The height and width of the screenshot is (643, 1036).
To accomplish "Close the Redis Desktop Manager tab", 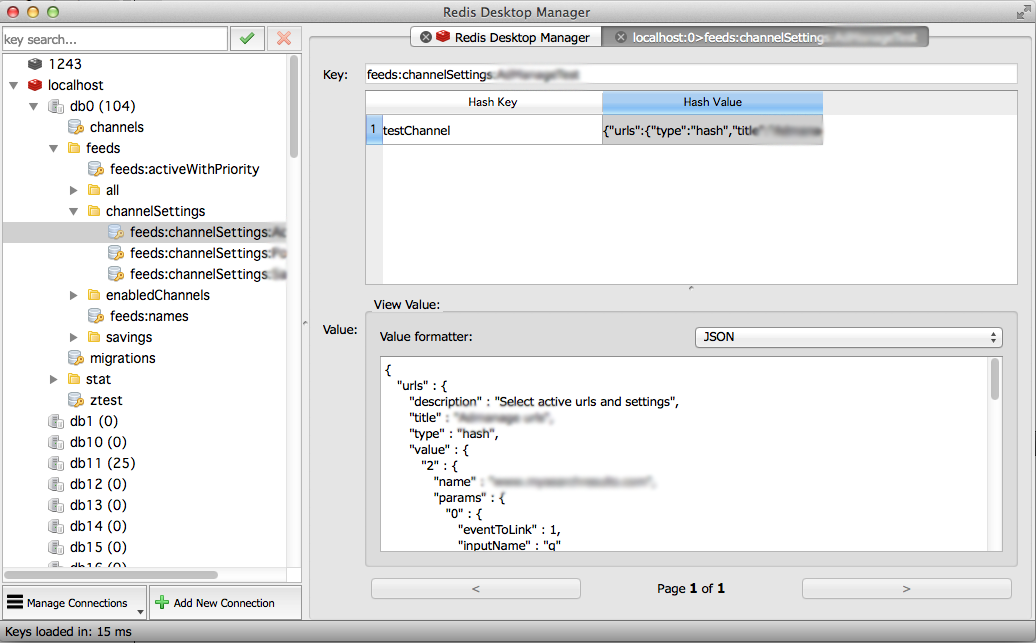I will [426, 37].
